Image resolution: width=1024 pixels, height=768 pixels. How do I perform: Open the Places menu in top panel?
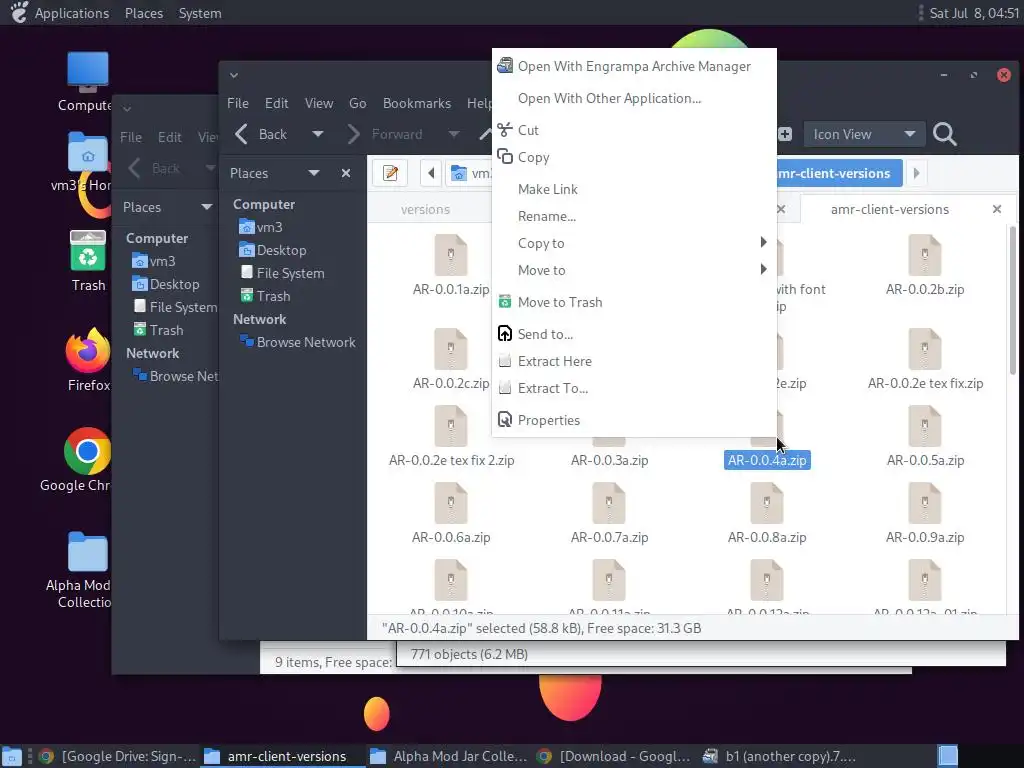(144, 13)
